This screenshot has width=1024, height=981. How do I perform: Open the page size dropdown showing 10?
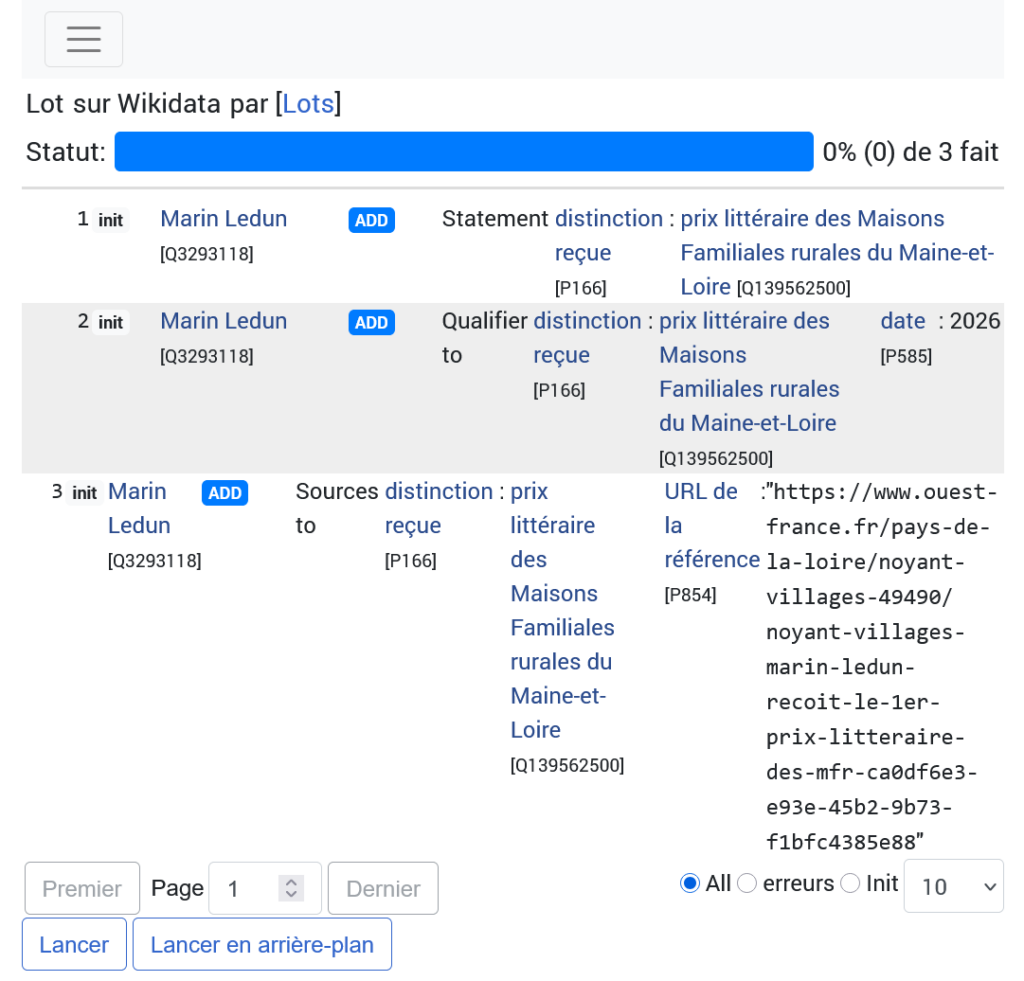[953, 886]
